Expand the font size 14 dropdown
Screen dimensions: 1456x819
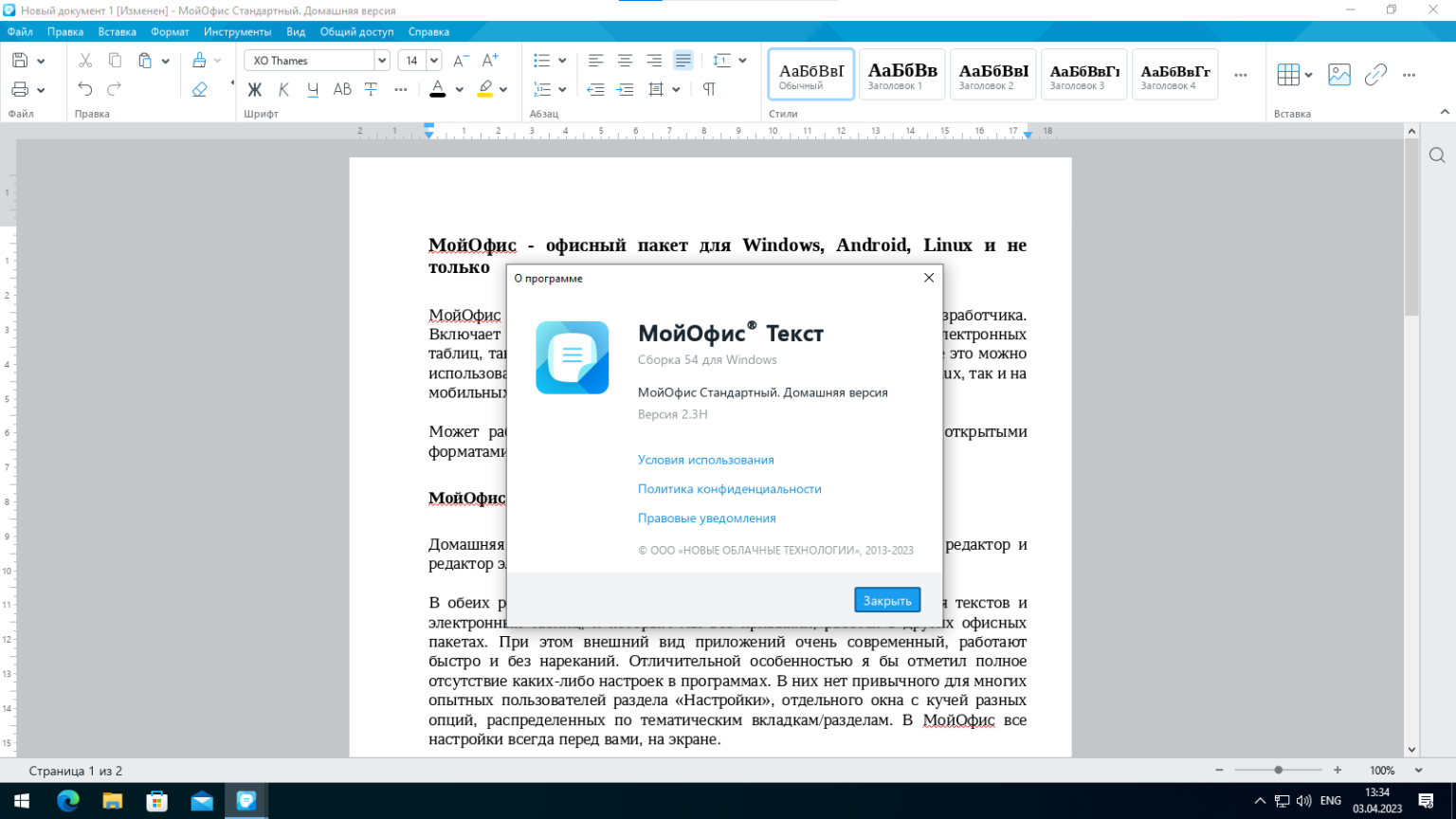pyautogui.click(x=434, y=61)
